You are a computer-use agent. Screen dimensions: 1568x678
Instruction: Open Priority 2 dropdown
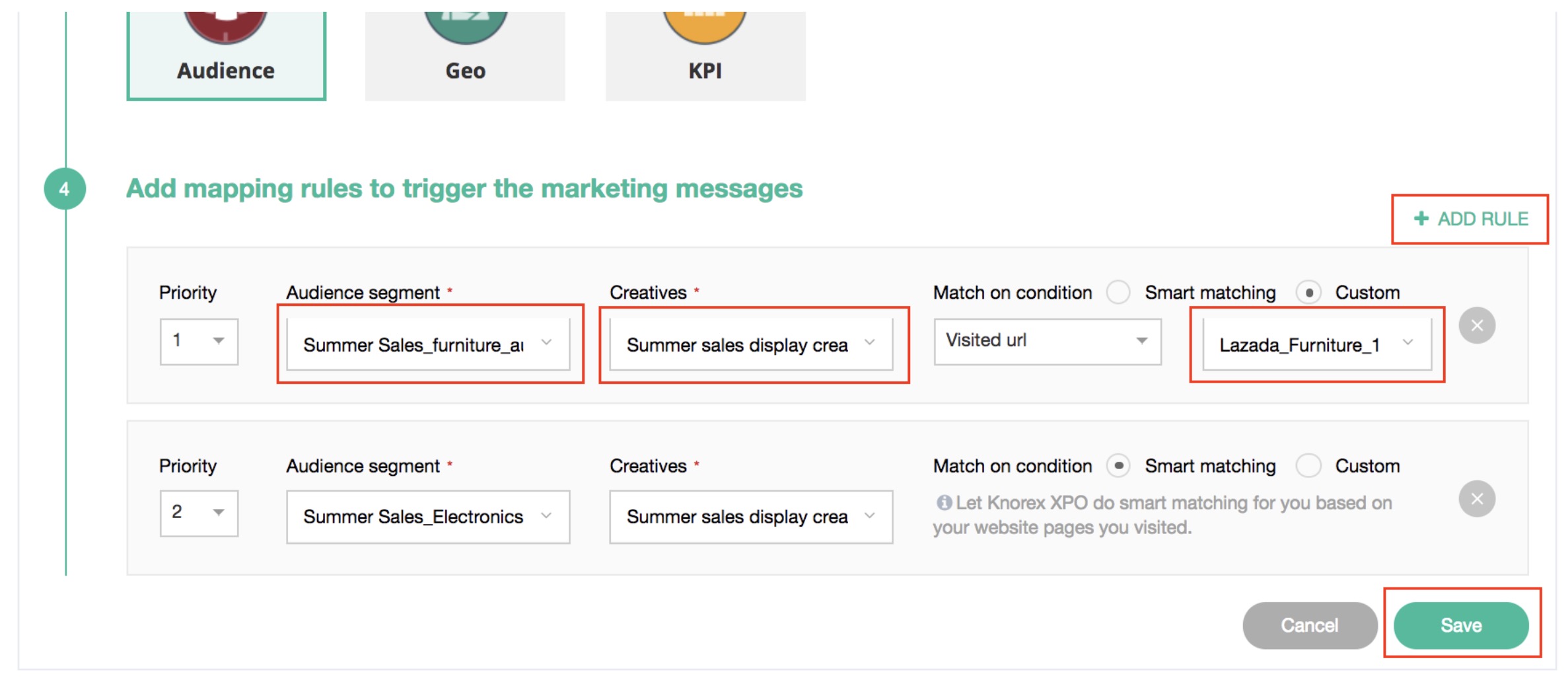tap(199, 513)
